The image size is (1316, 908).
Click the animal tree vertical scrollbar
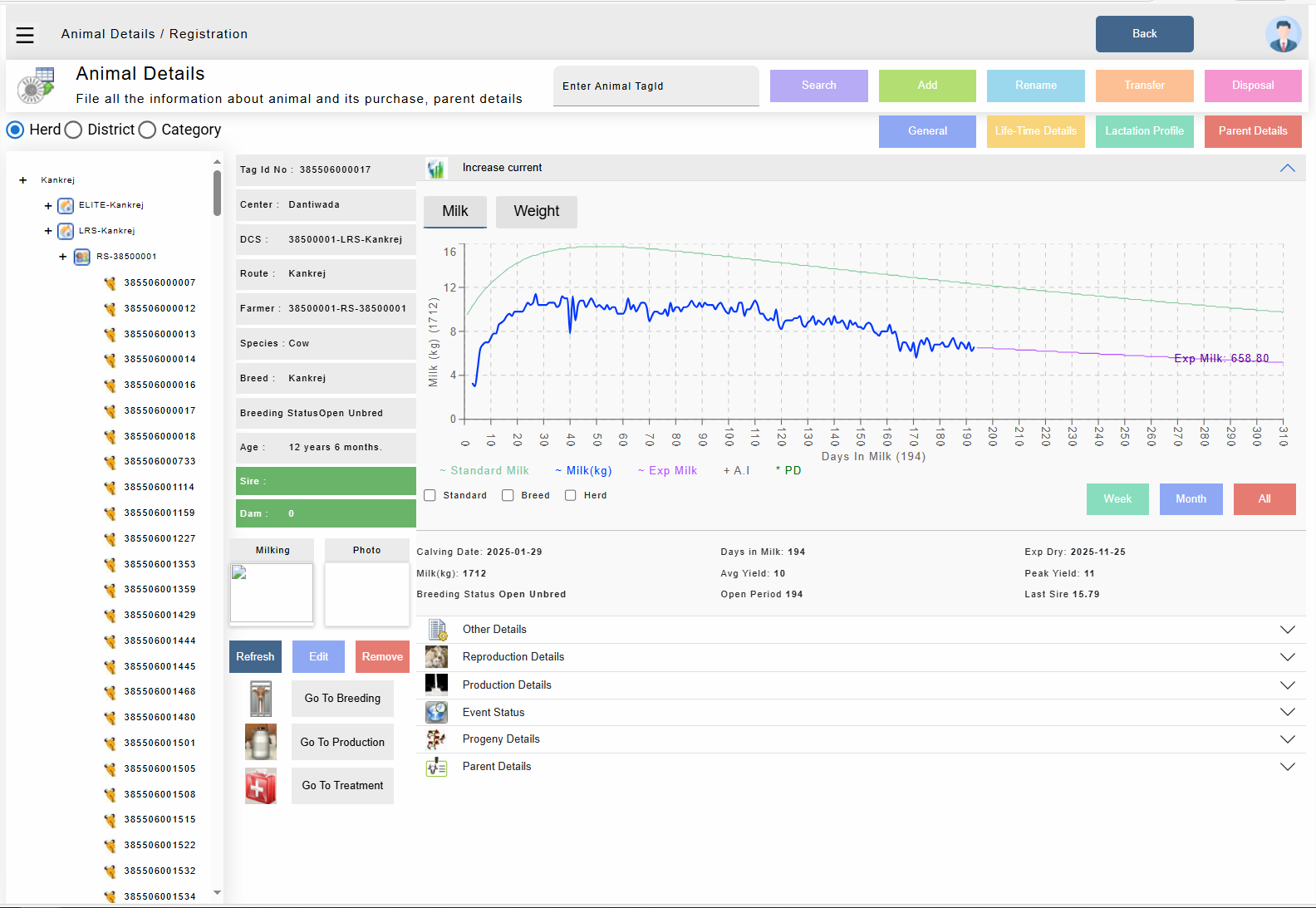(x=217, y=193)
